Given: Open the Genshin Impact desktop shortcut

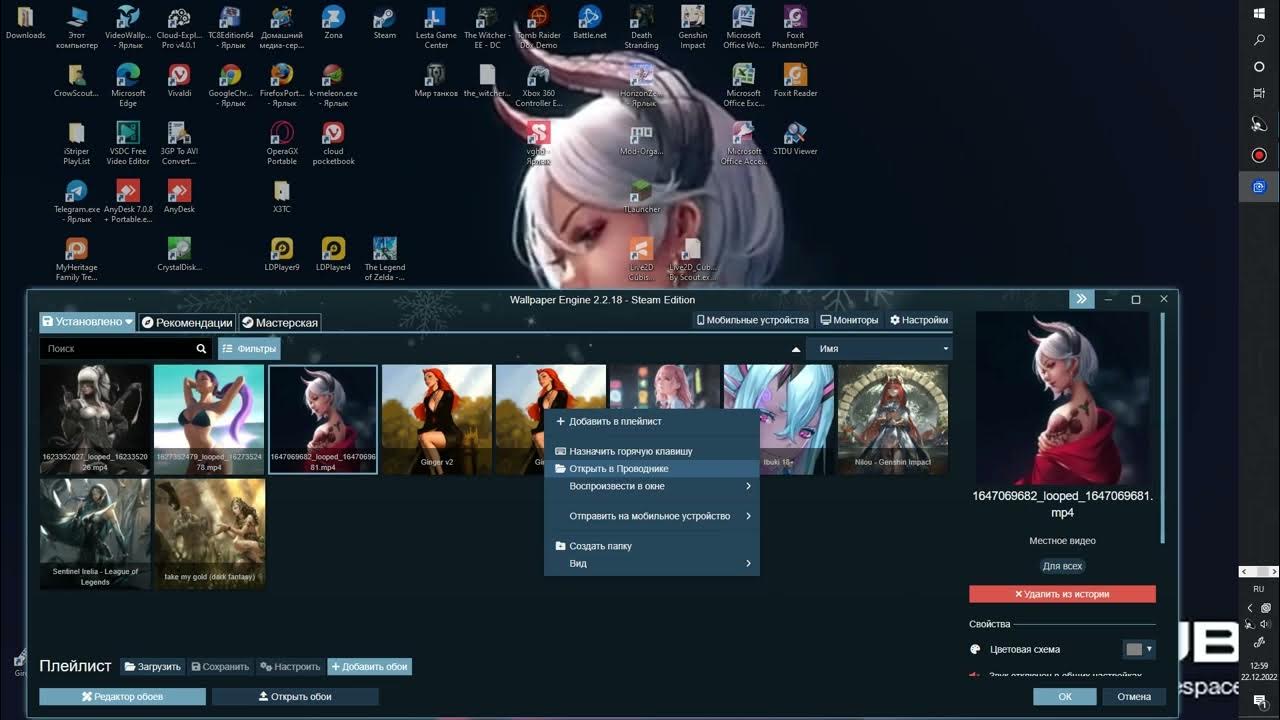Looking at the screenshot, I should (x=693, y=27).
